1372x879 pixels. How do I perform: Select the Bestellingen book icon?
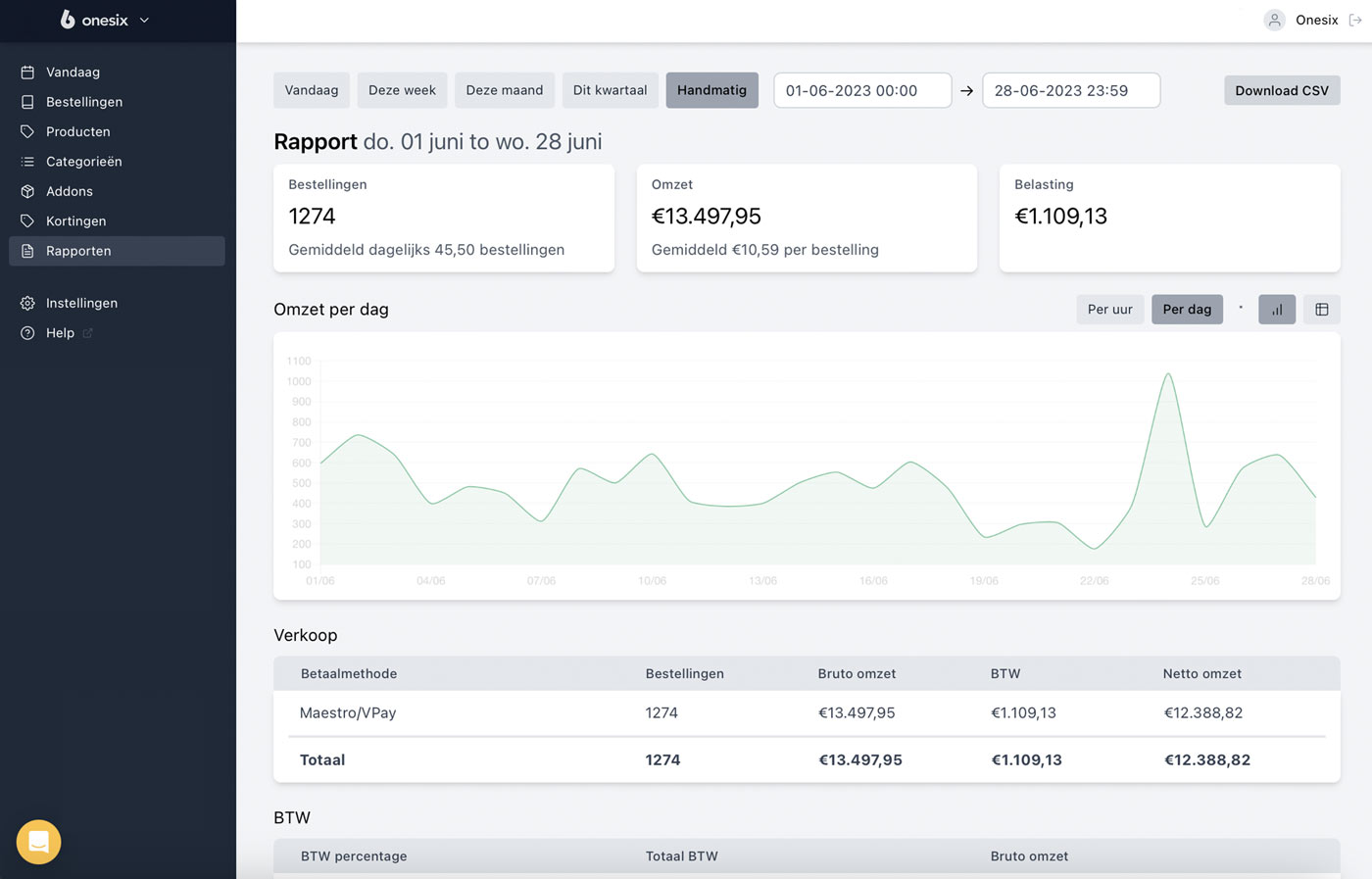pos(25,101)
